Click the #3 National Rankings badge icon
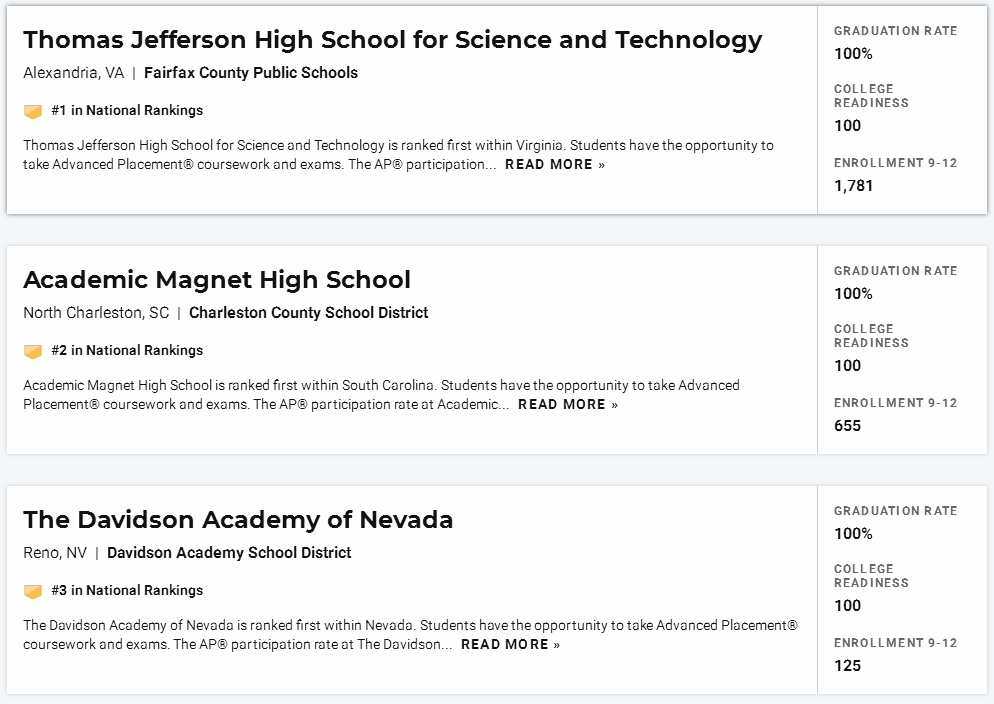 coord(33,591)
